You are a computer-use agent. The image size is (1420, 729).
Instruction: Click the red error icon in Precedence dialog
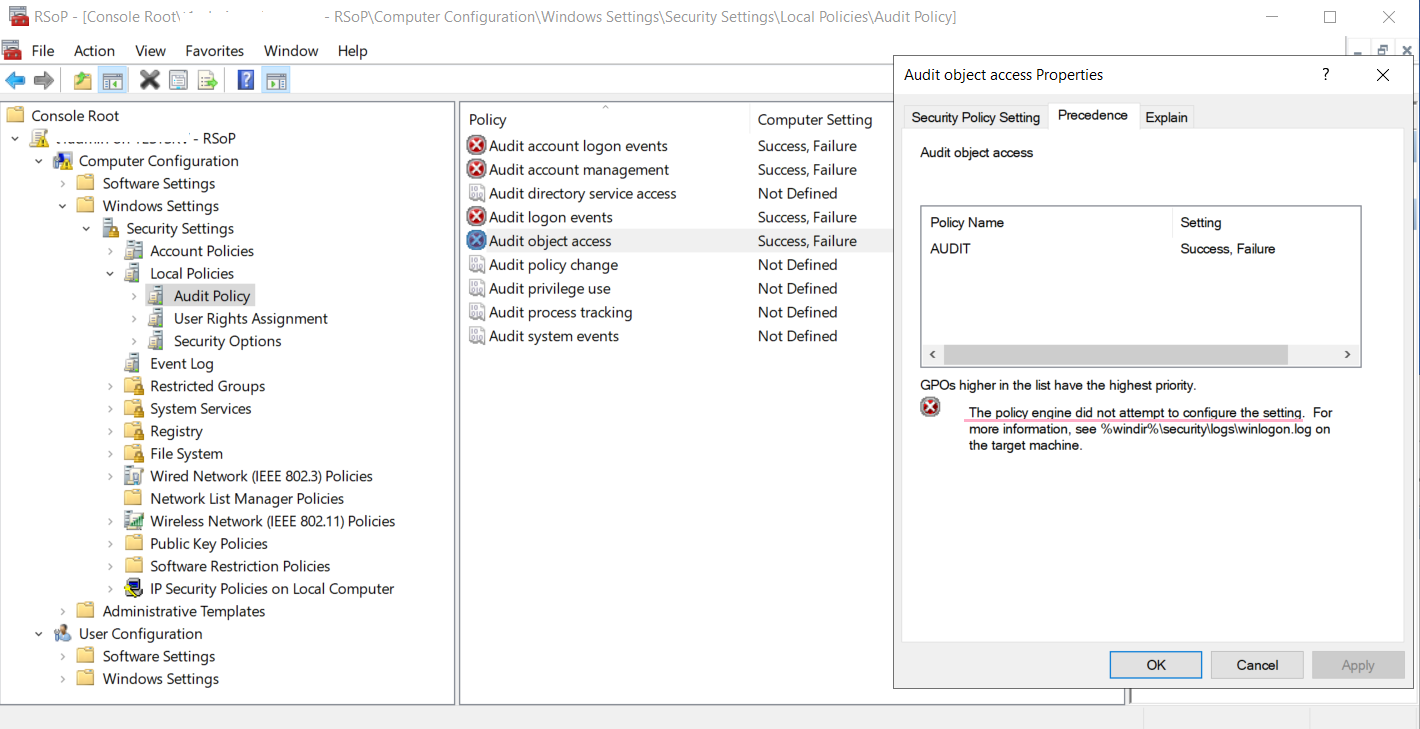click(931, 407)
